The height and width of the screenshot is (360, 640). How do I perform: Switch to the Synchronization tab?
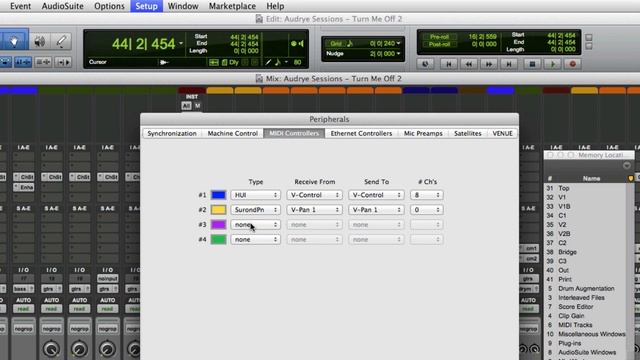point(172,133)
